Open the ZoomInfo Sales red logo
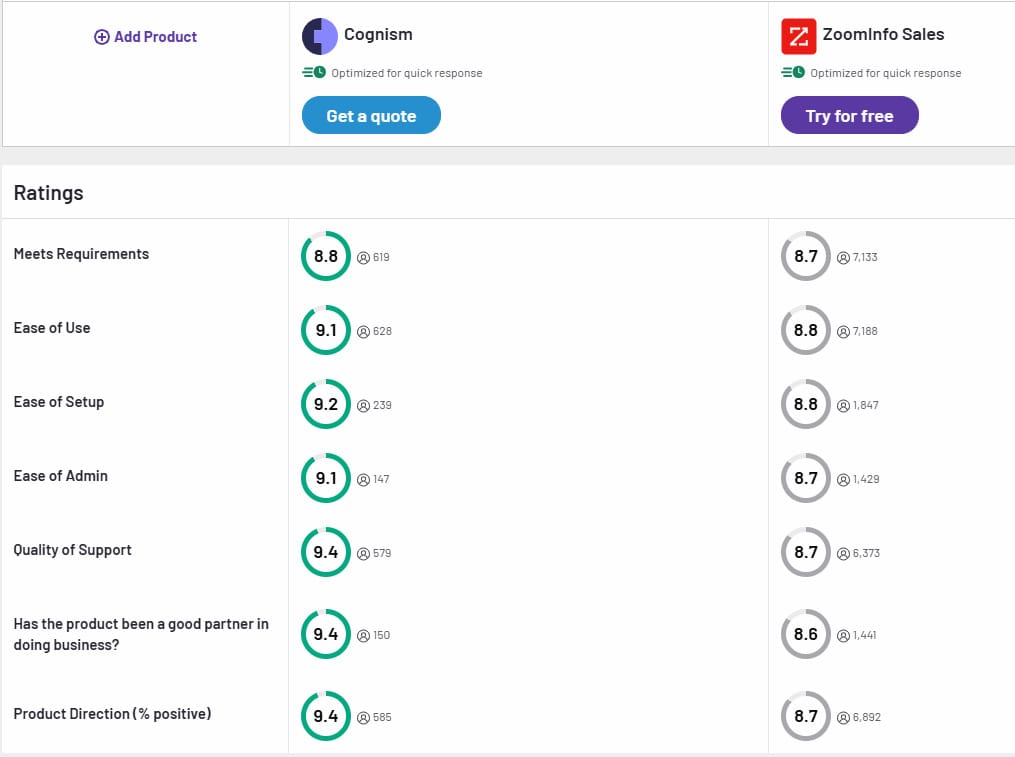The image size is (1015, 757). tap(798, 36)
